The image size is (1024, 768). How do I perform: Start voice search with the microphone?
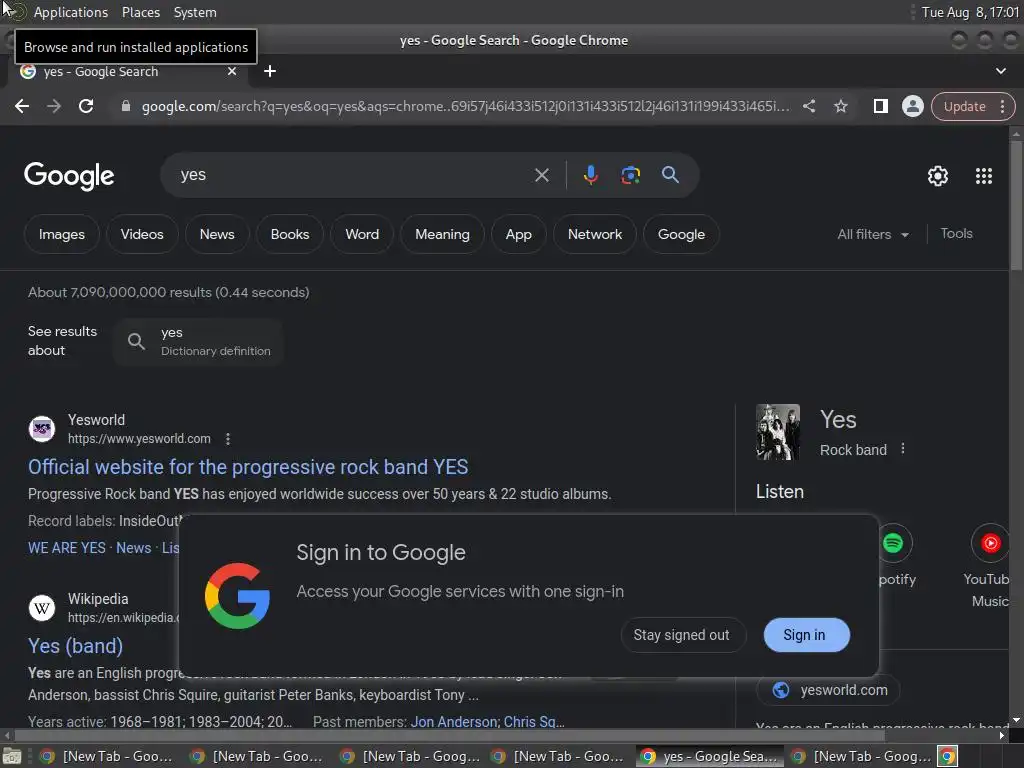click(x=590, y=175)
